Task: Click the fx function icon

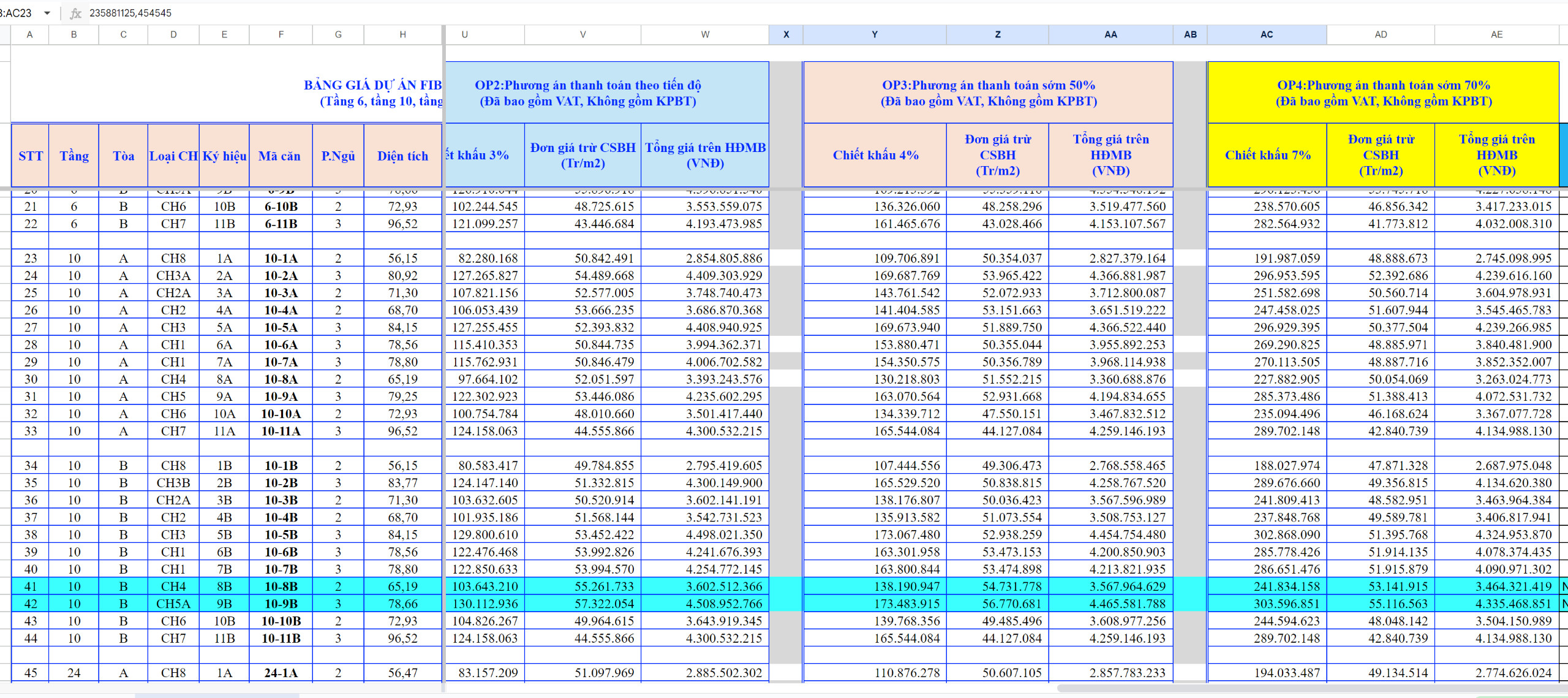Action: (x=75, y=13)
